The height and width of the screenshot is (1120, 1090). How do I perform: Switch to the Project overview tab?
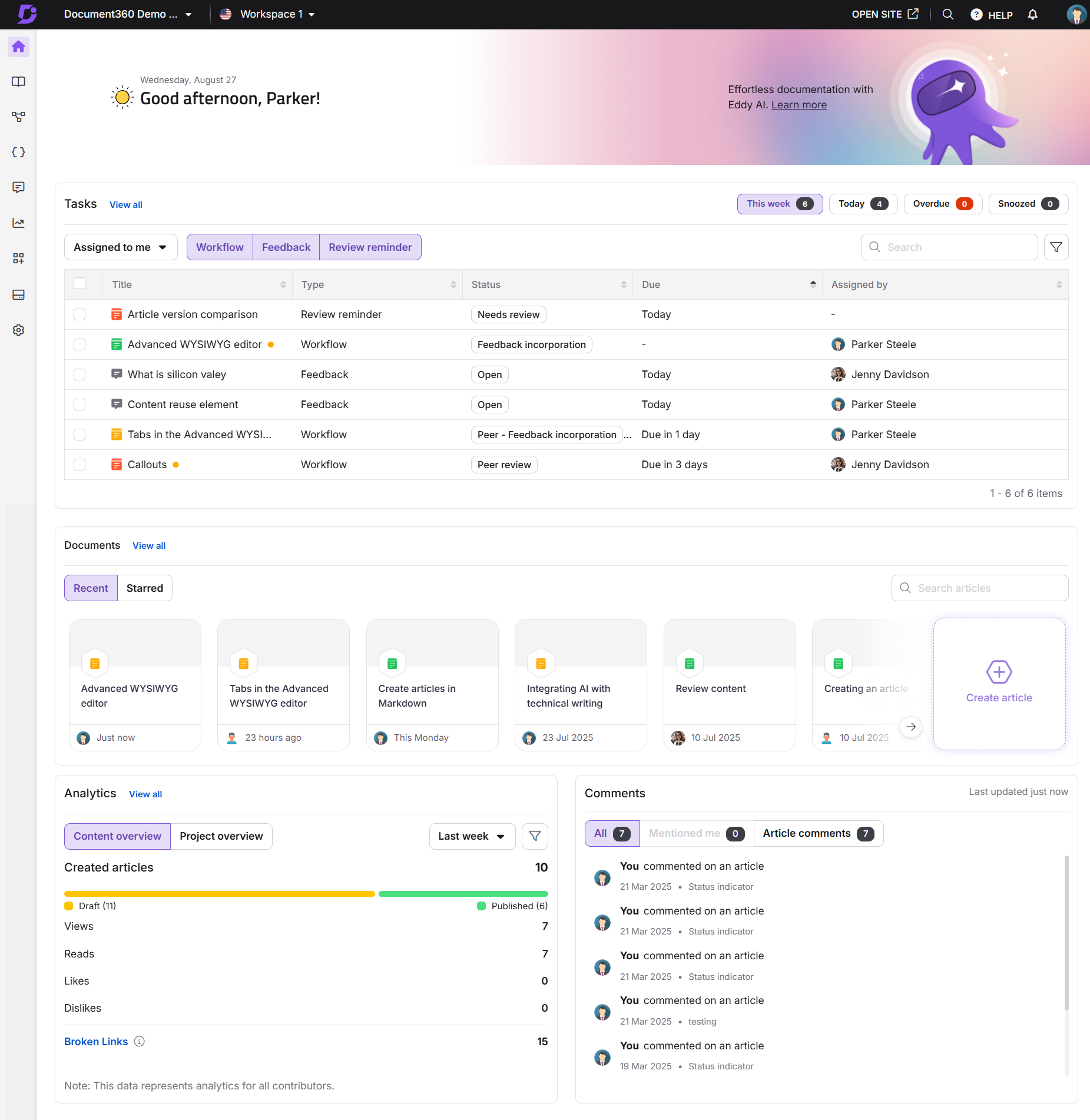click(x=221, y=836)
